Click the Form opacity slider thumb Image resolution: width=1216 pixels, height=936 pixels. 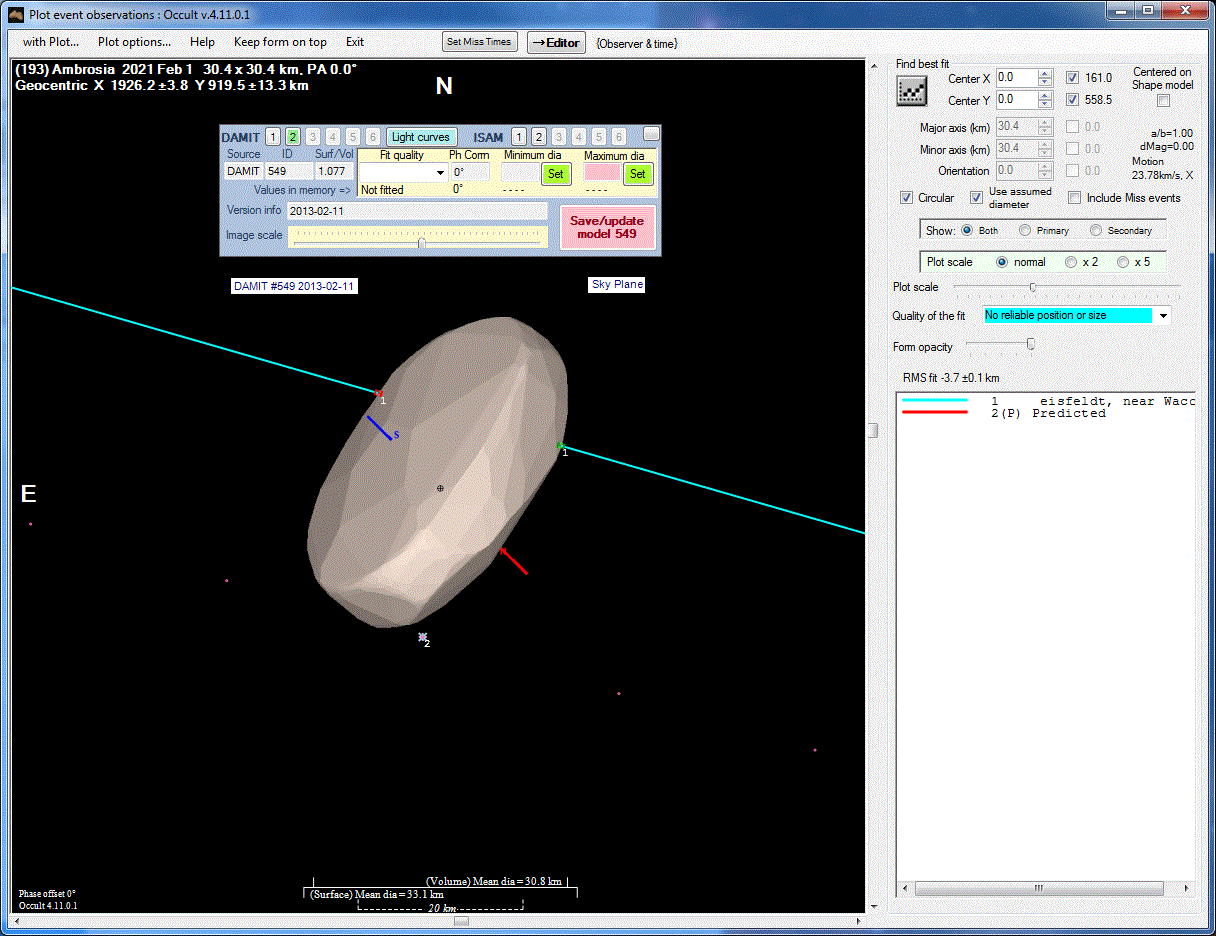pyautogui.click(x=1031, y=345)
